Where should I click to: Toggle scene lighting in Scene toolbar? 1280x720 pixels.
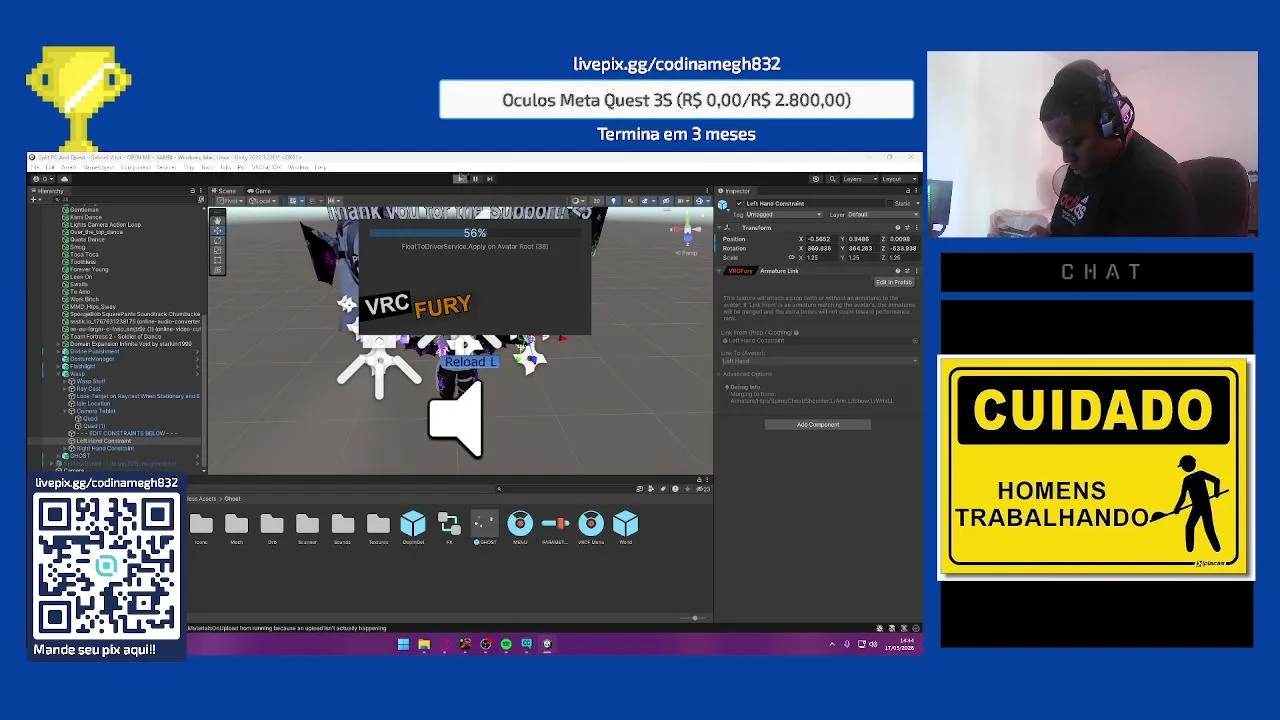click(x=613, y=201)
